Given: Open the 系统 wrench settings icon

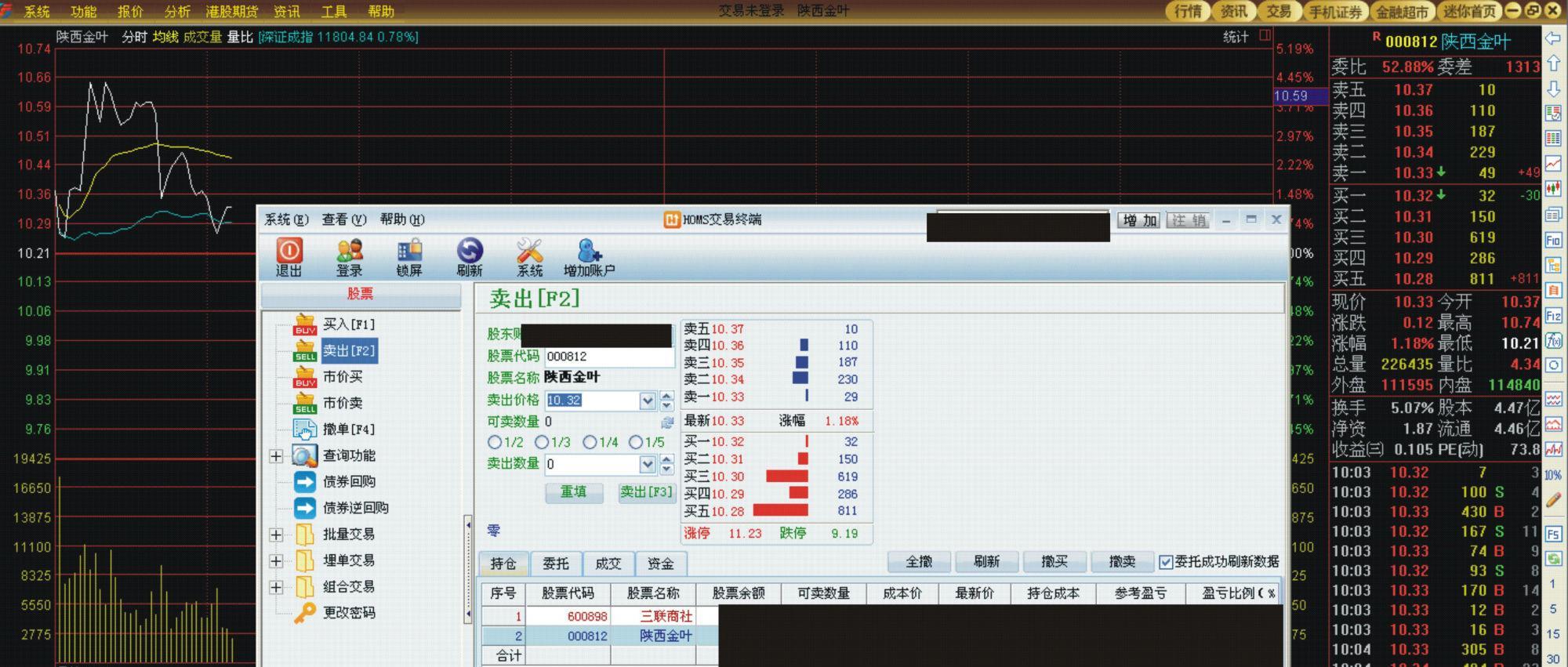Looking at the screenshot, I should point(529,258).
